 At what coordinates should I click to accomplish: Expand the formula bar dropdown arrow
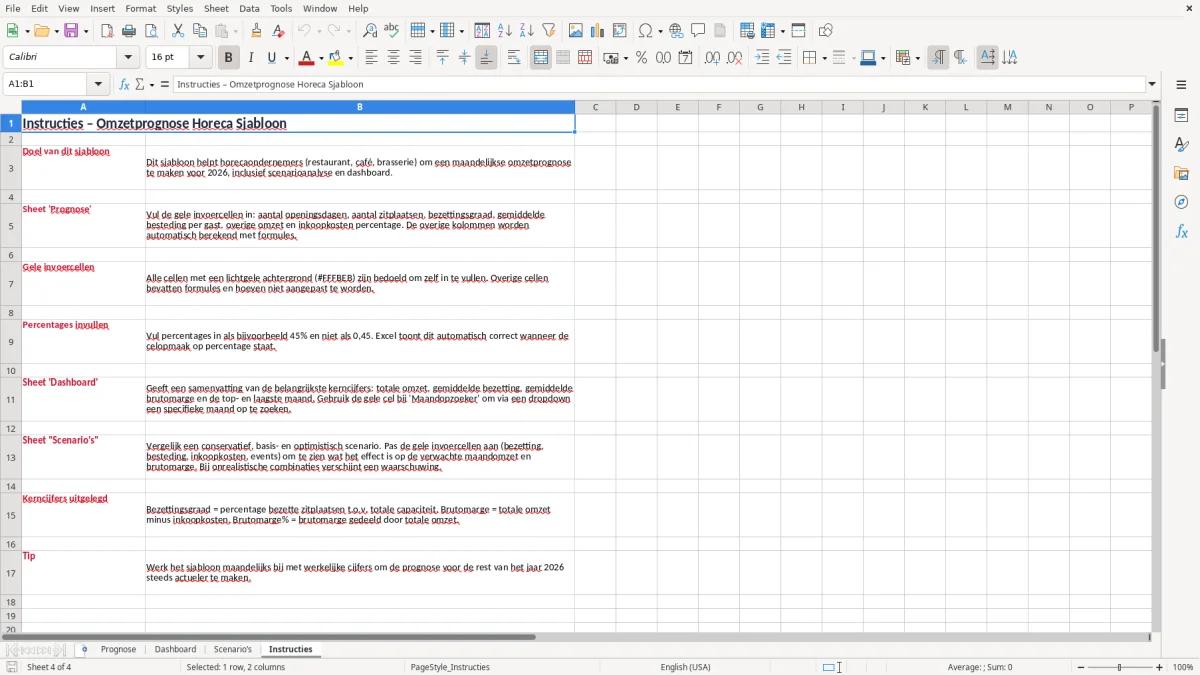click(1152, 84)
